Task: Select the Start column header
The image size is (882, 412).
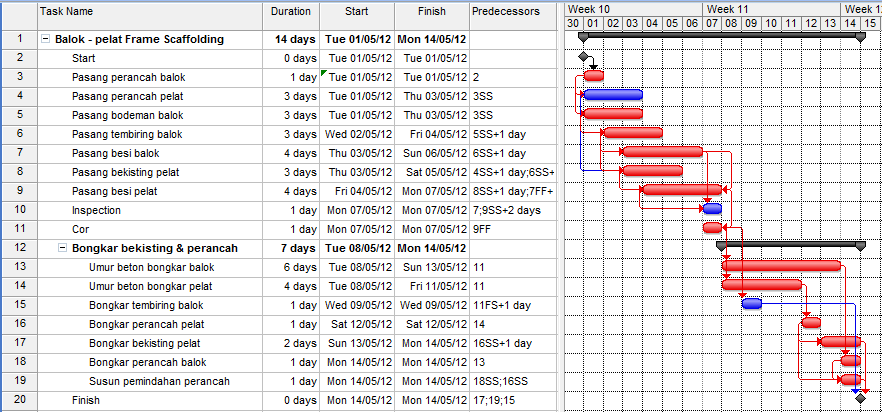Action: (x=356, y=12)
